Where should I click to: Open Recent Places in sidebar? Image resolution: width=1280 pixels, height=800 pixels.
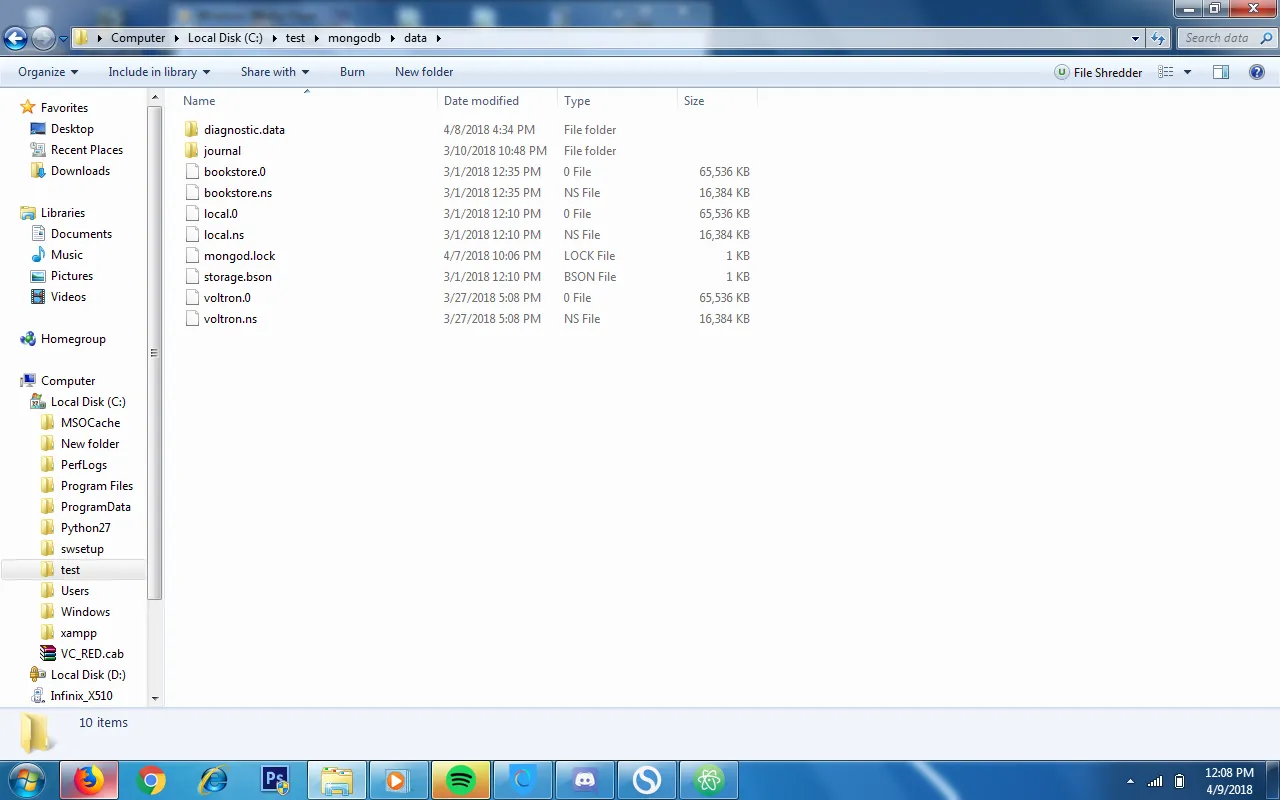[x=86, y=150]
